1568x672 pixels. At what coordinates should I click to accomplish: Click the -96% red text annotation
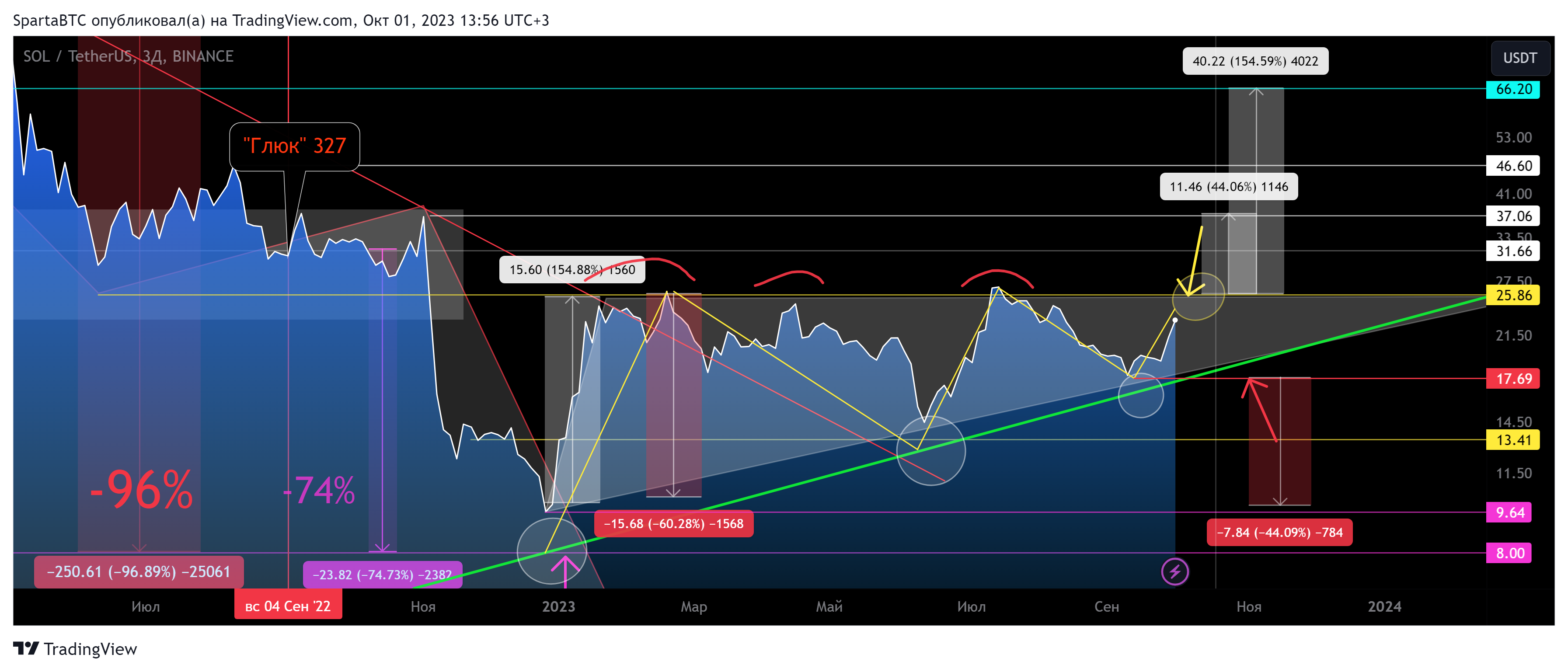pyautogui.click(x=141, y=489)
